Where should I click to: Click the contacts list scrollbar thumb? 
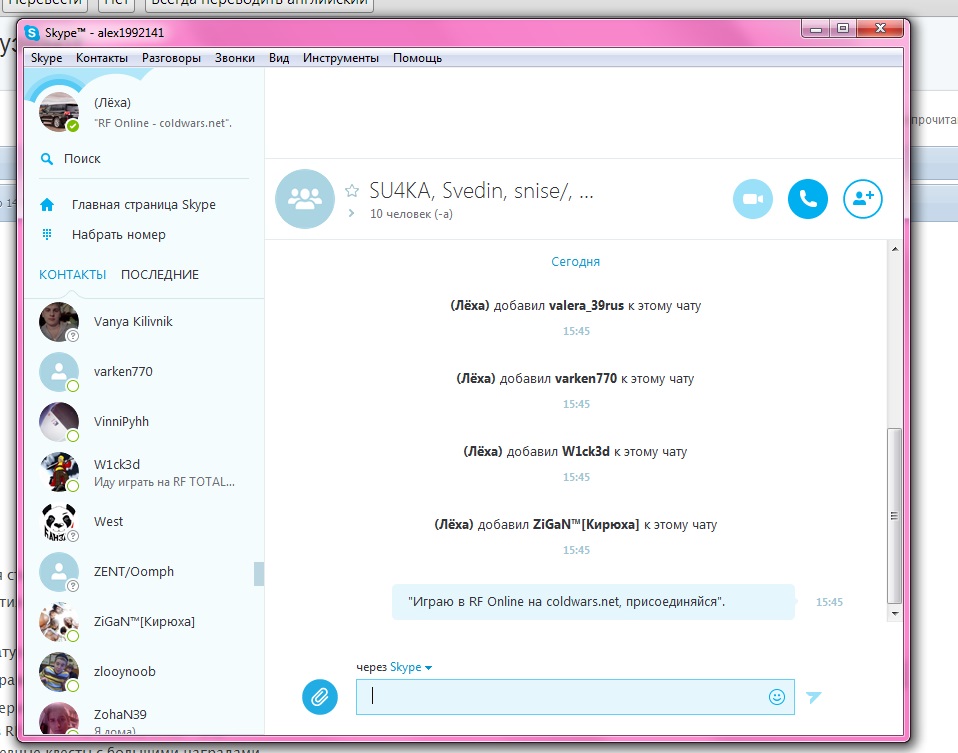coord(259,574)
